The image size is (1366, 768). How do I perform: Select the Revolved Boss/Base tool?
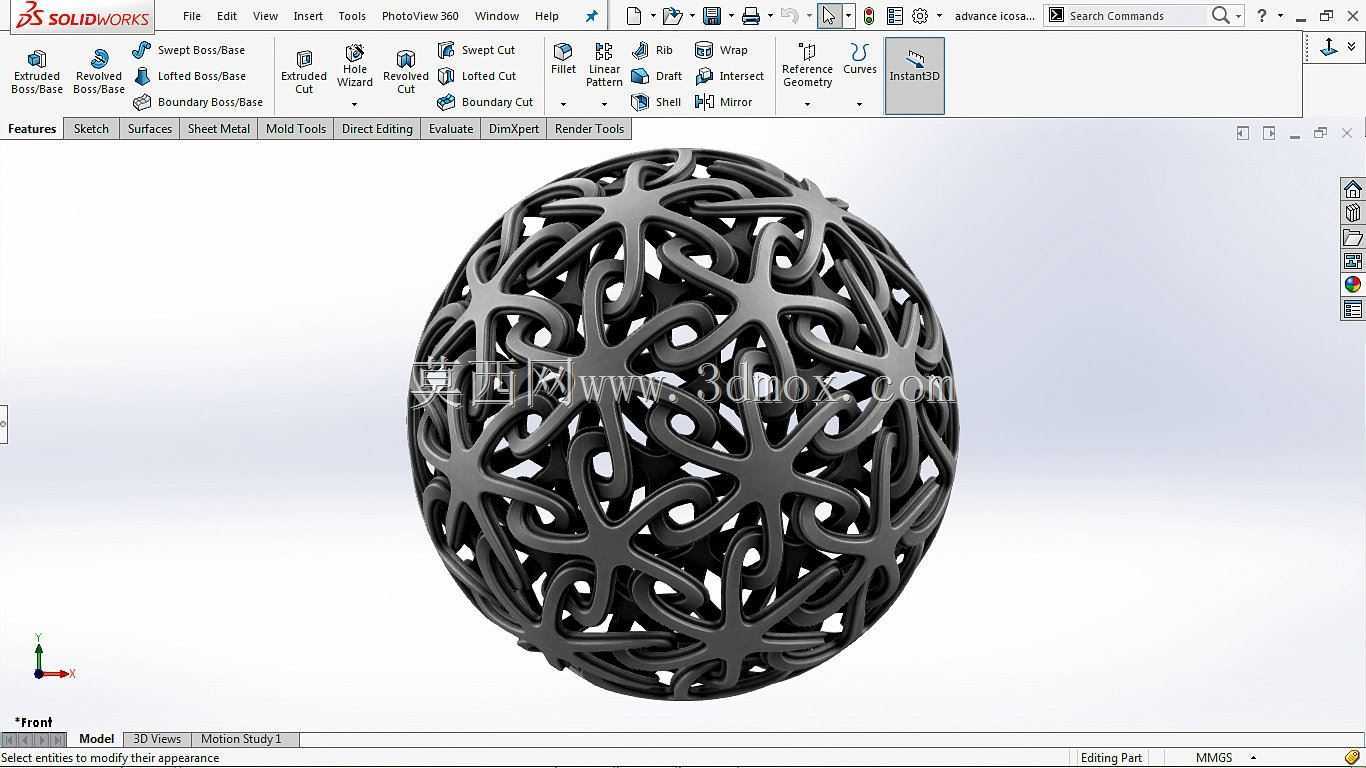(x=99, y=71)
